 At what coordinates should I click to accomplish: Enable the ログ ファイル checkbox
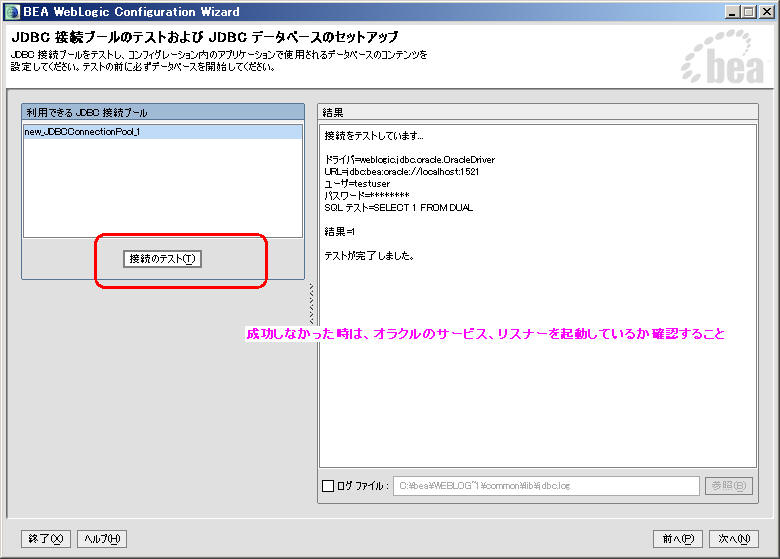click(328, 486)
